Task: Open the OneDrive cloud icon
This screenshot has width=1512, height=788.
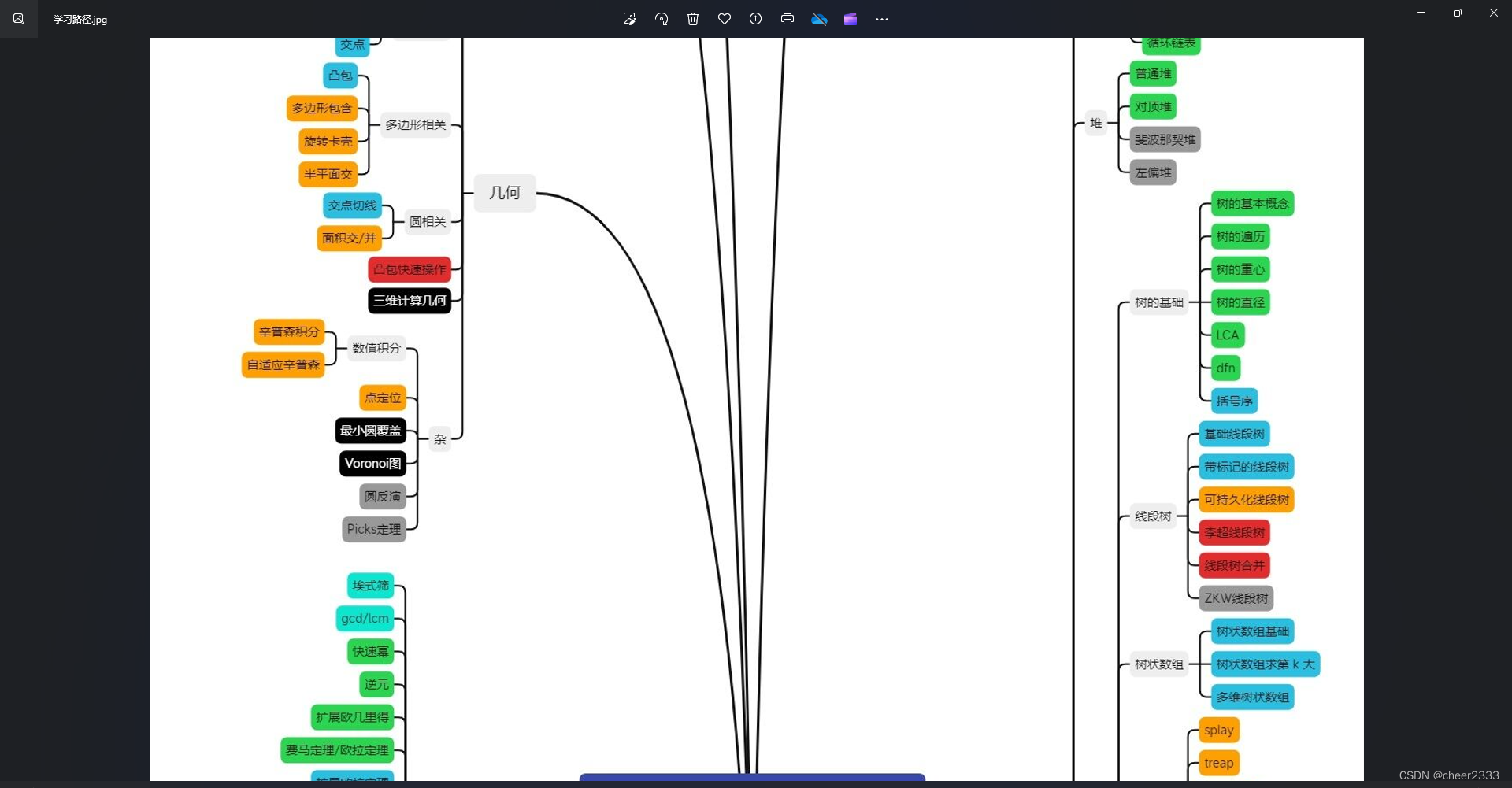Action: pos(819,19)
